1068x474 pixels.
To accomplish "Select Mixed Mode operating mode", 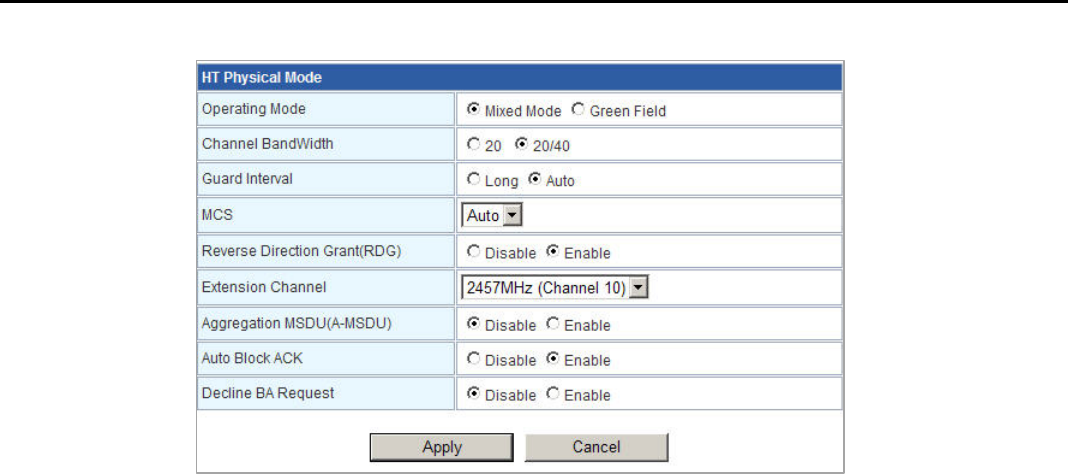I will tap(474, 110).
